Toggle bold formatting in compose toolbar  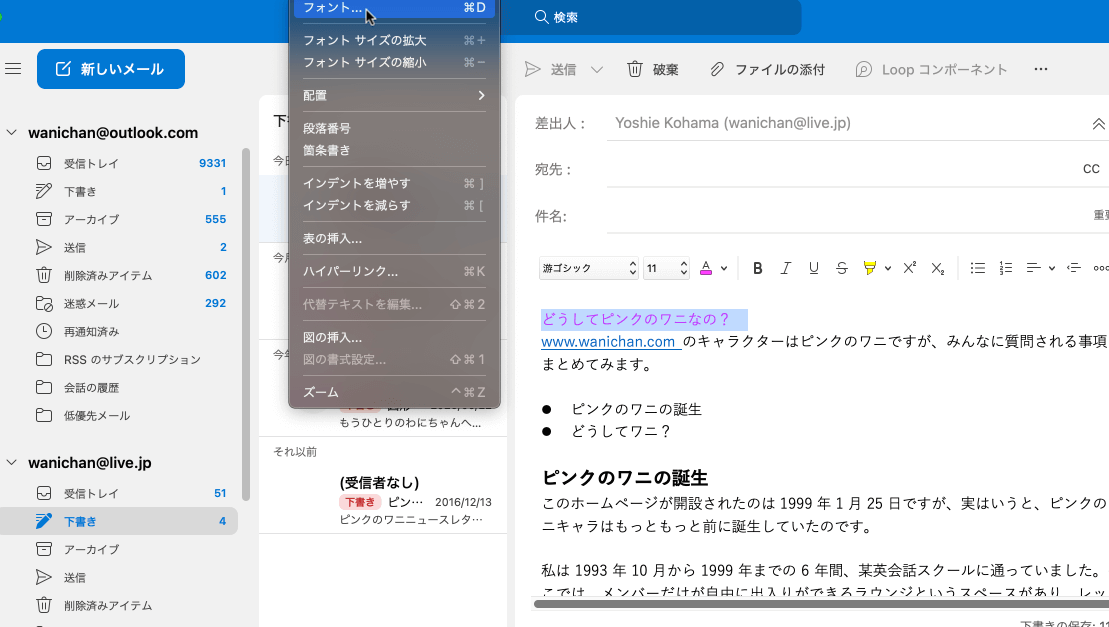(x=757, y=268)
